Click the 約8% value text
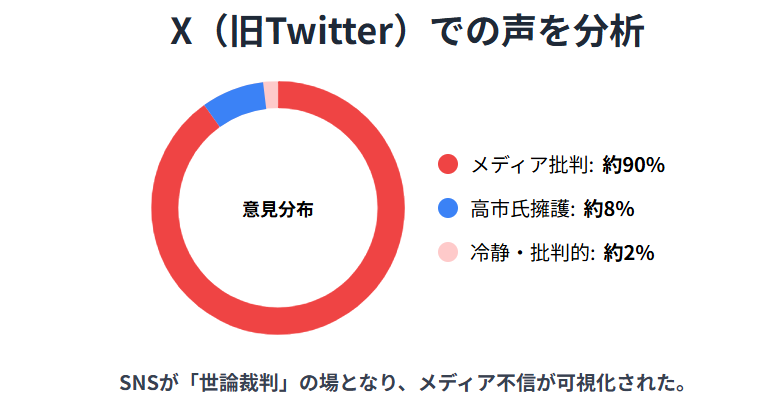 click(x=609, y=209)
